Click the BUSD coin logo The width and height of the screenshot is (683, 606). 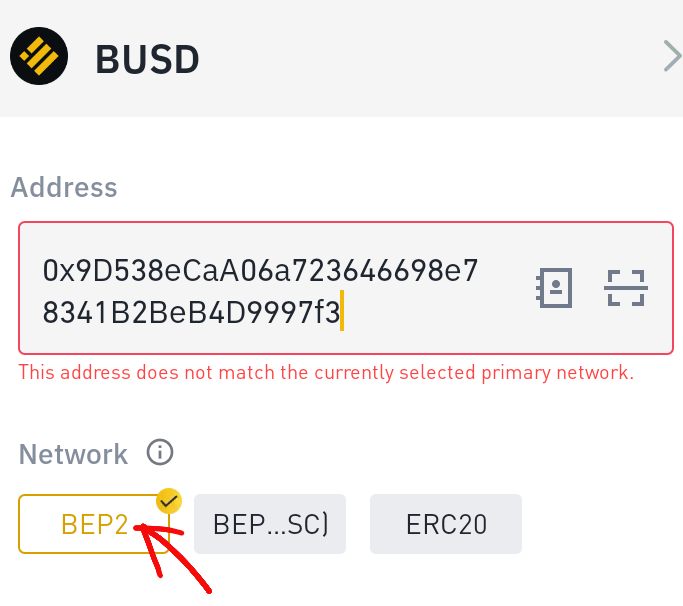click(x=39, y=55)
